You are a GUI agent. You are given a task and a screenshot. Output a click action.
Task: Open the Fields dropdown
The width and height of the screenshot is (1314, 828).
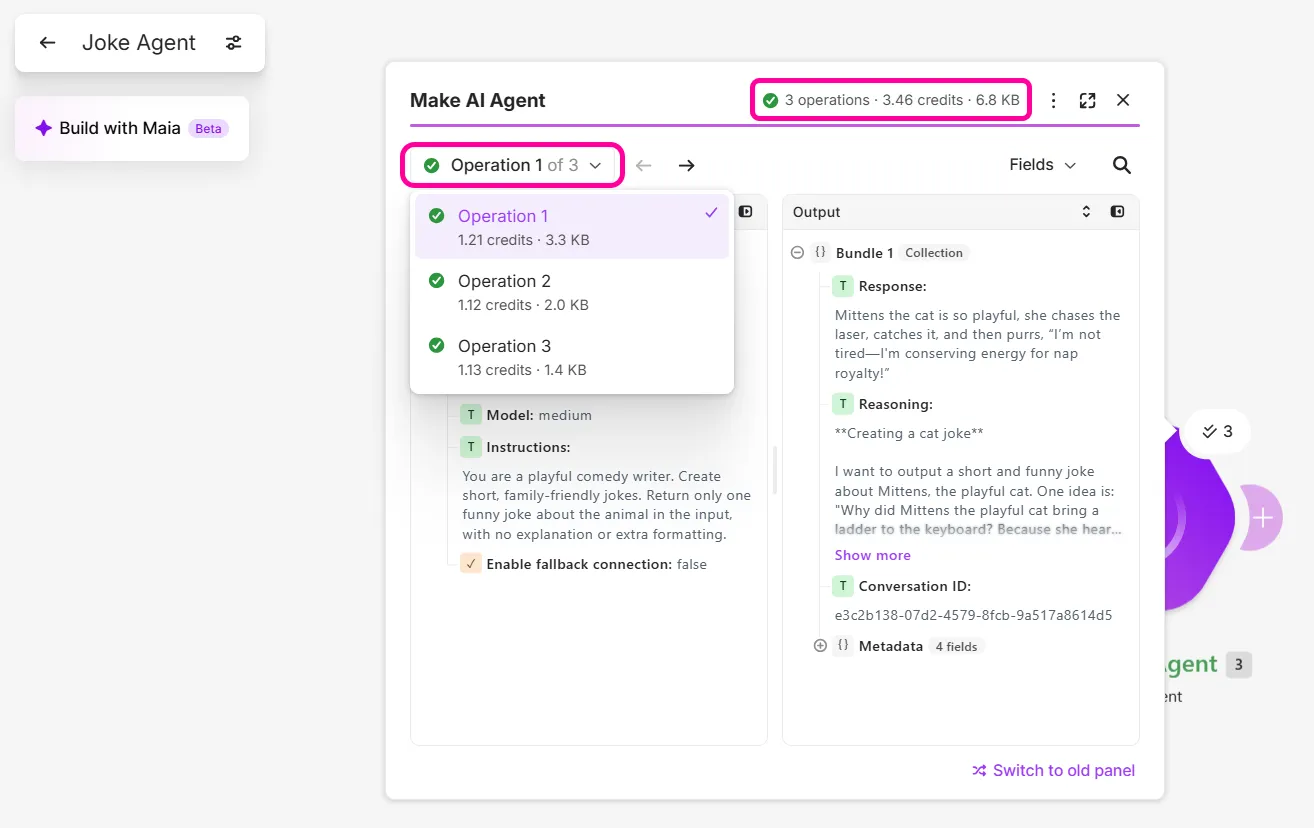tap(1043, 165)
